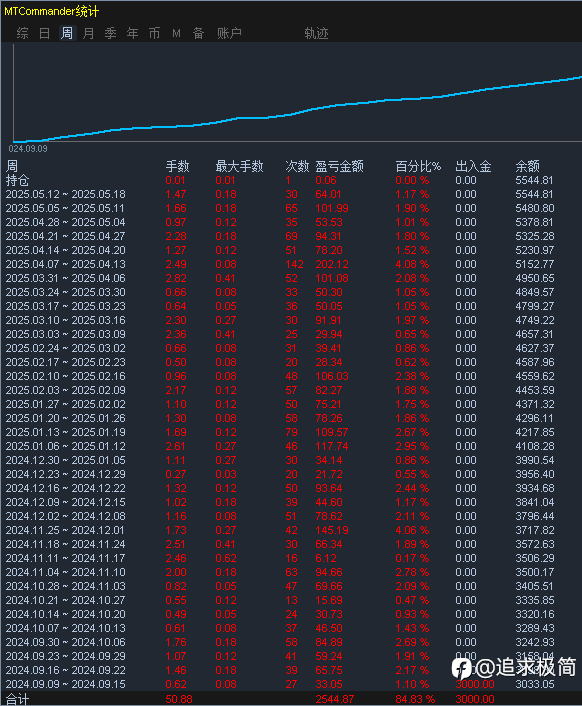This screenshot has height=706, width=582.
Task: Click the 次数 column header
Action: [x=297, y=167]
